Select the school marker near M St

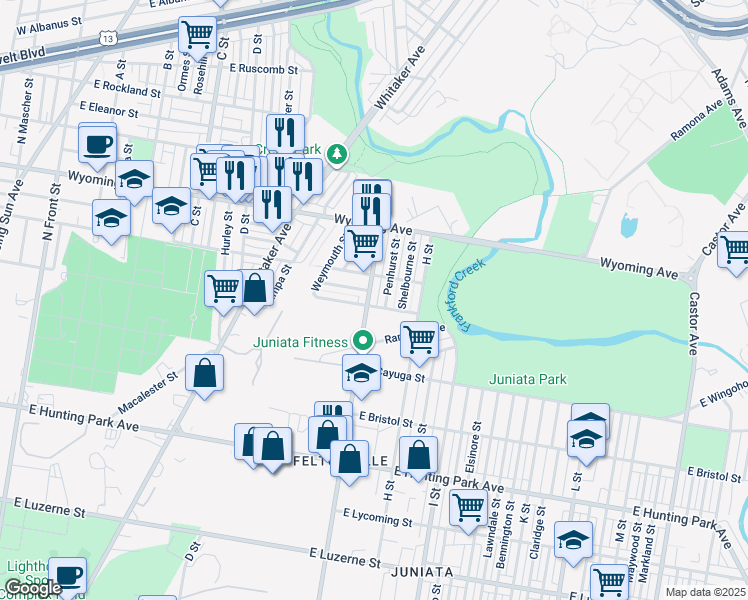tap(573, 542)
